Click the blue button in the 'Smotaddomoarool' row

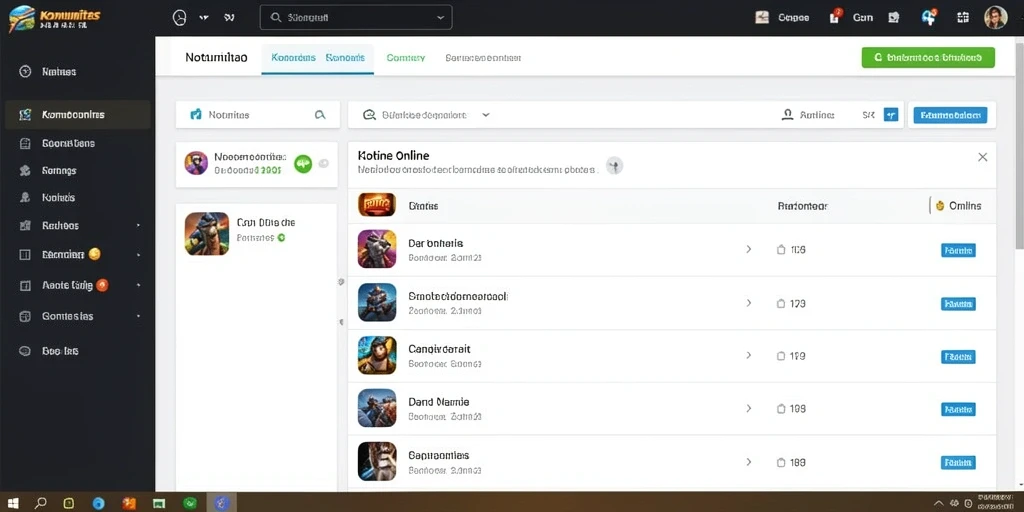click(x=958, y=304)
